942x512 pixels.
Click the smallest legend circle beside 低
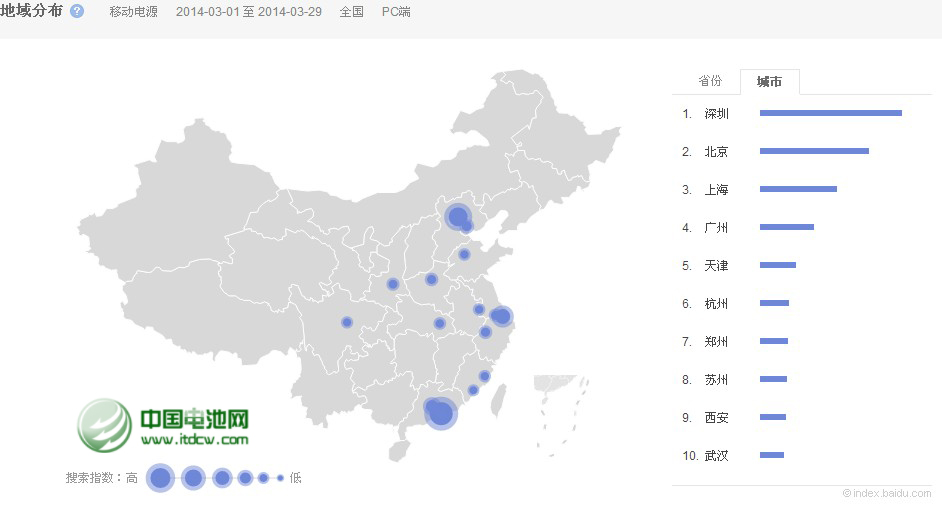point(280,478)
